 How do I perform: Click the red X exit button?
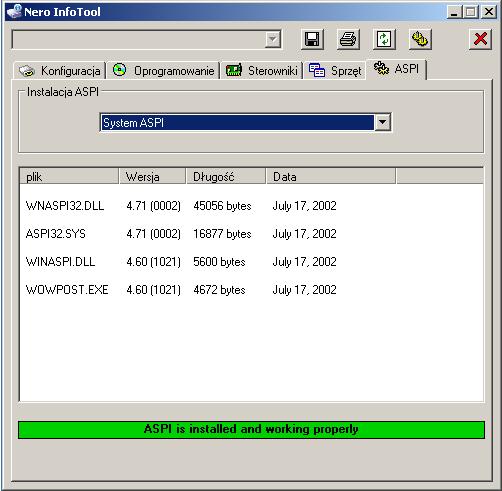click(480, 39)
